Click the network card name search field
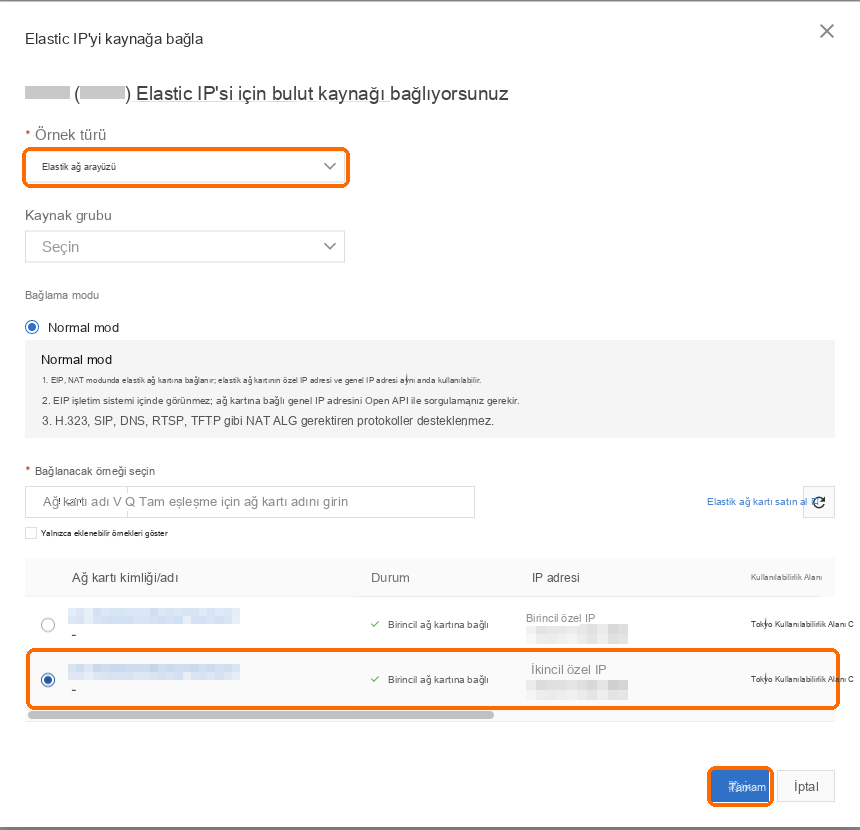The width and height of the screenshot is (860, 830). (301, 502)
